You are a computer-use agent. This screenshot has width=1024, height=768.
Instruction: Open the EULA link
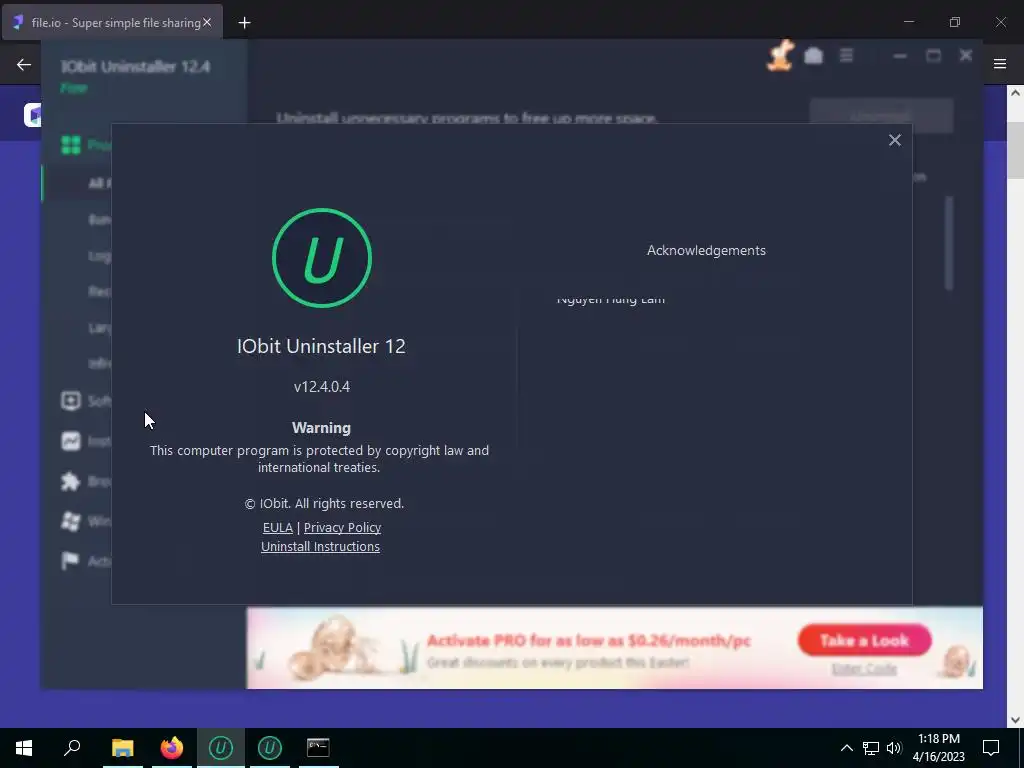click(x=278, y=528)
